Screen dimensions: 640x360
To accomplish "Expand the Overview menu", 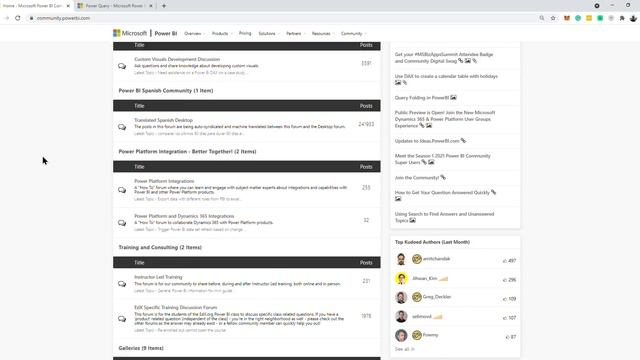I will click(194, 33).
